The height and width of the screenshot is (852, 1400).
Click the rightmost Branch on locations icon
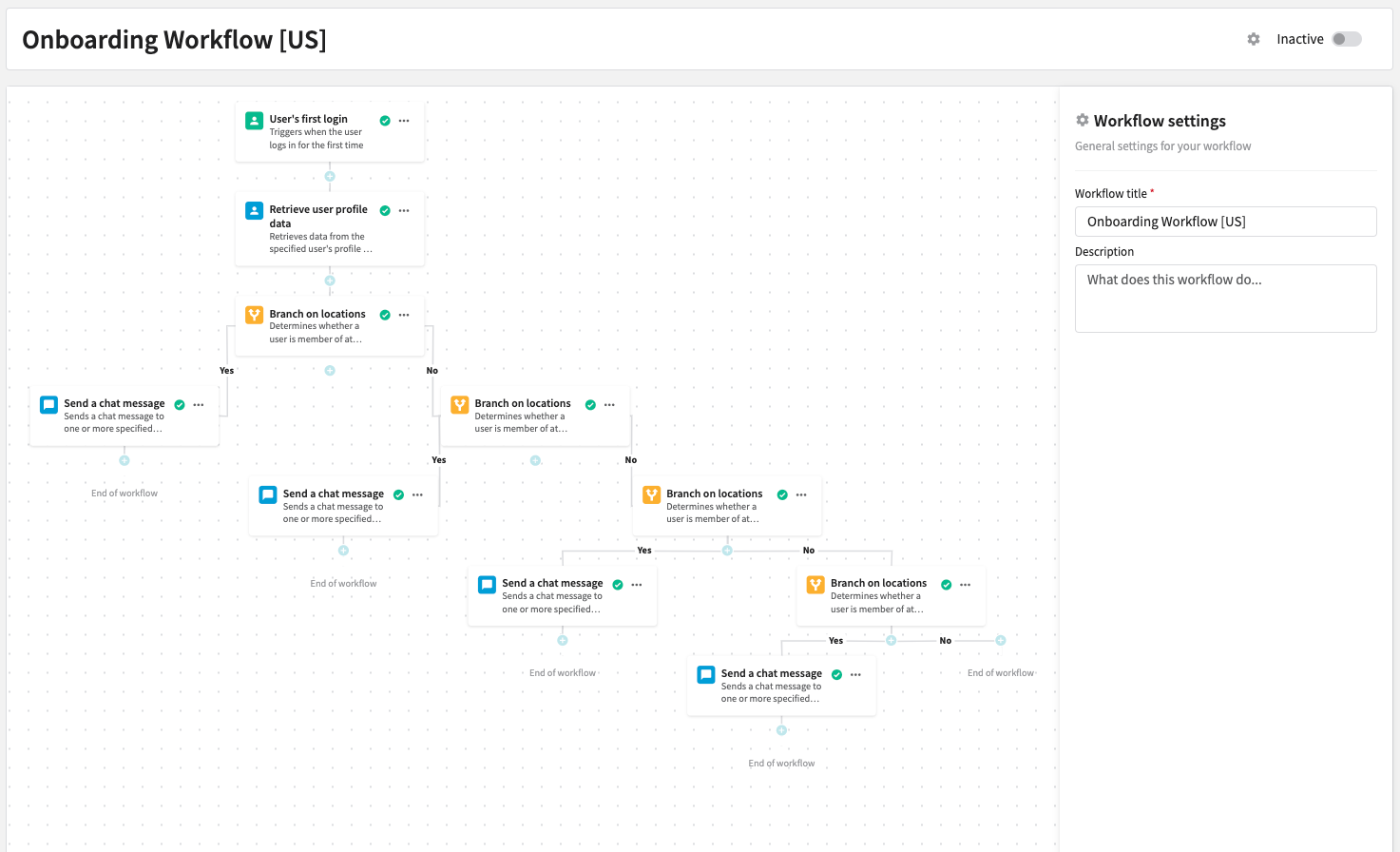tap(815, 585)
